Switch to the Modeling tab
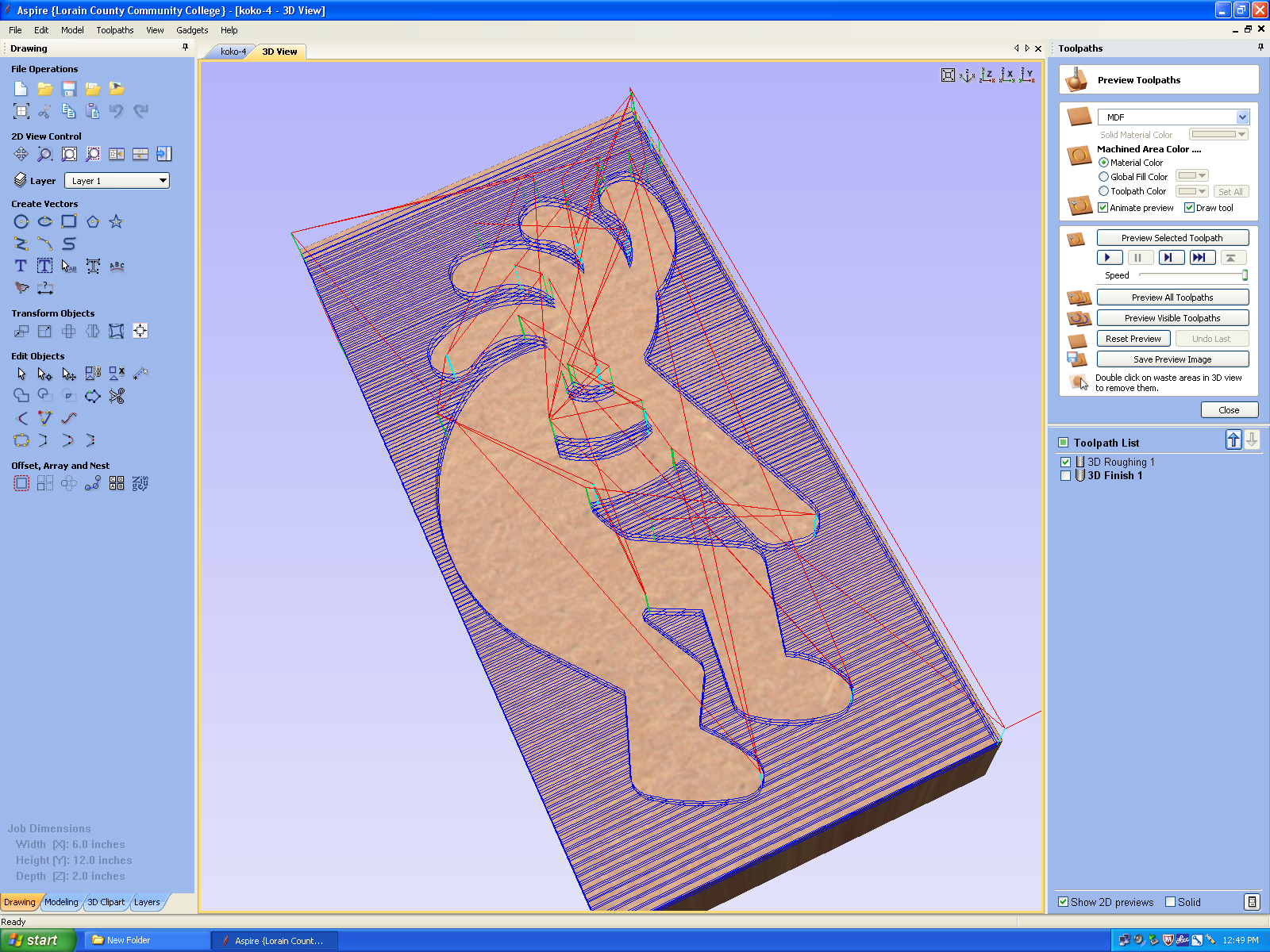The image size is (1270, 952). pyautogui.click(x=61, y=902)
